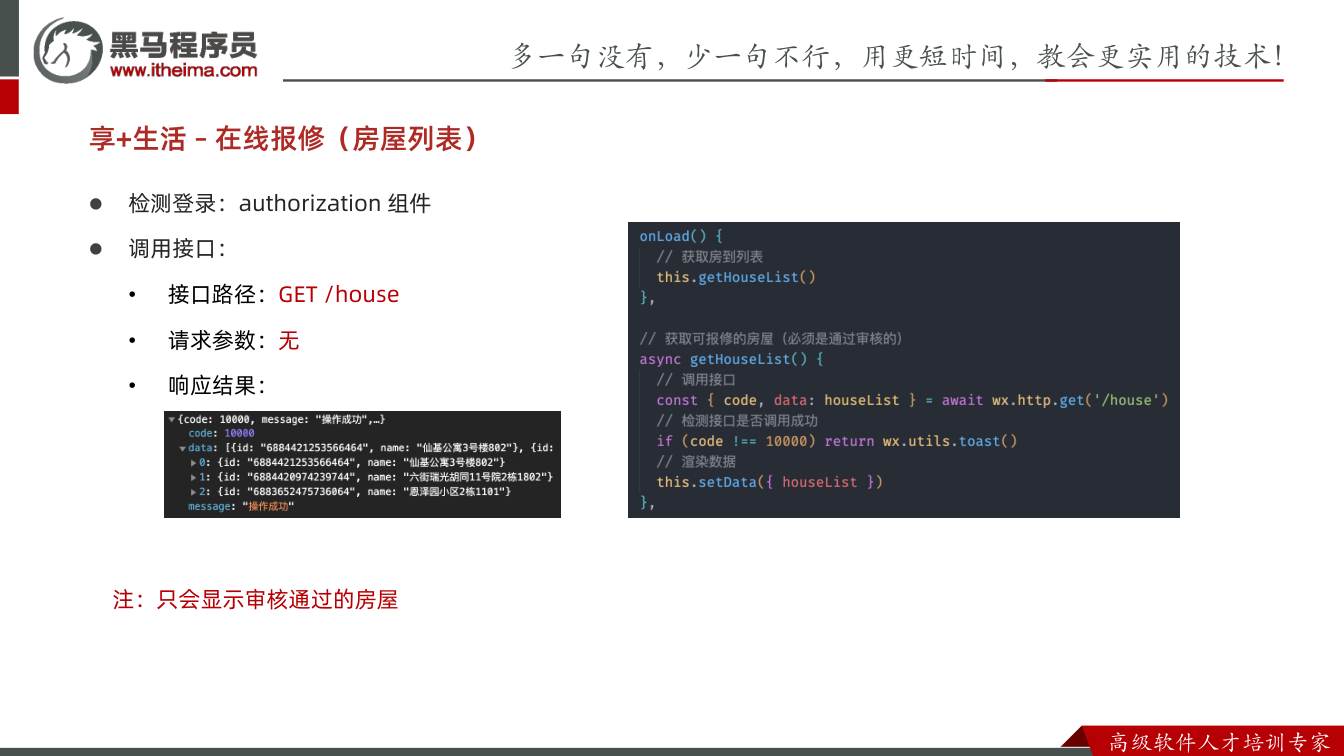Screen dimensions: 1344x756
Task: Expand array item 2 恩泽园小区 entry
Action: 194,492
